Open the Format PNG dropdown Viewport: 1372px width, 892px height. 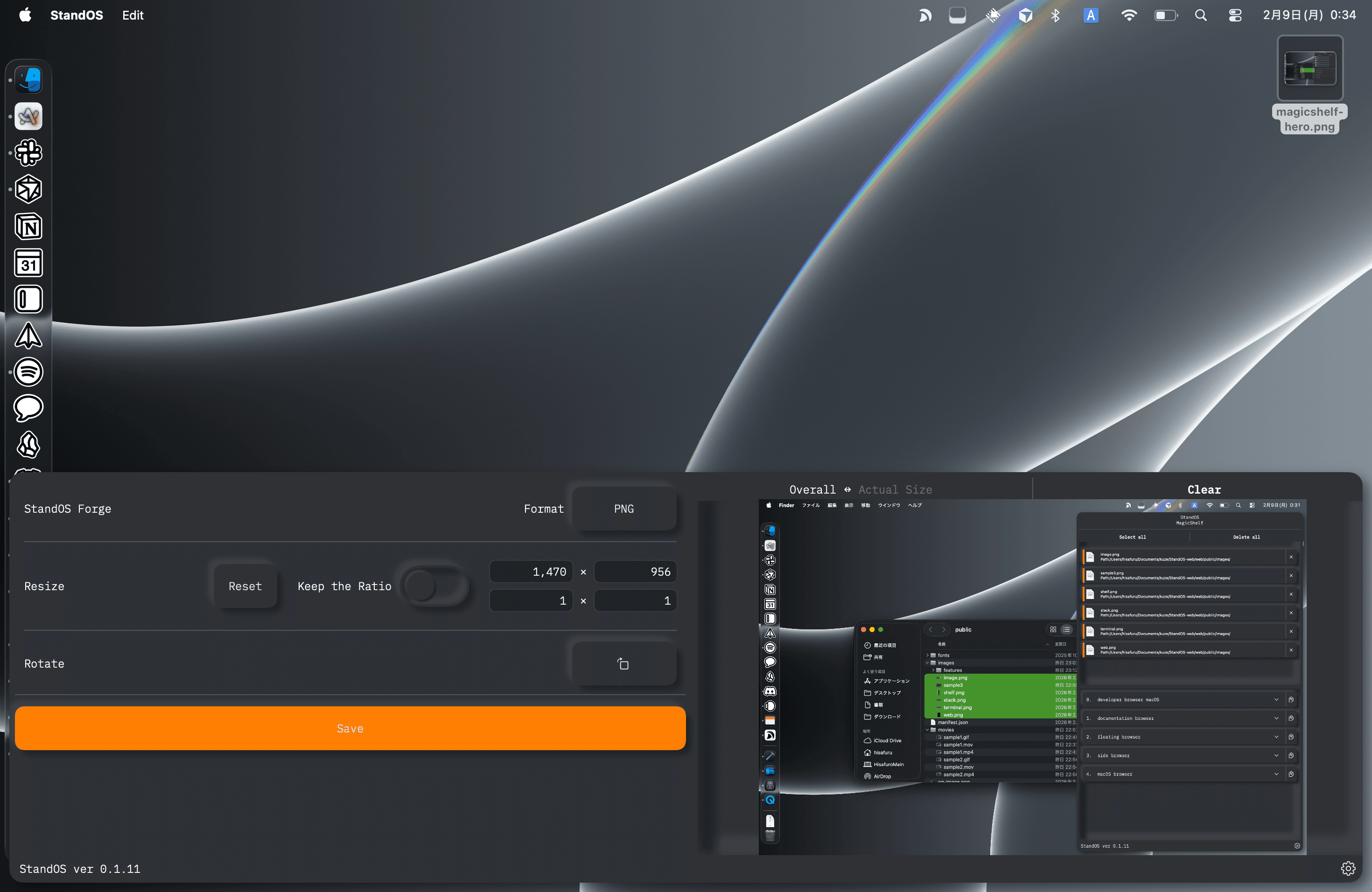click(623, 509)
